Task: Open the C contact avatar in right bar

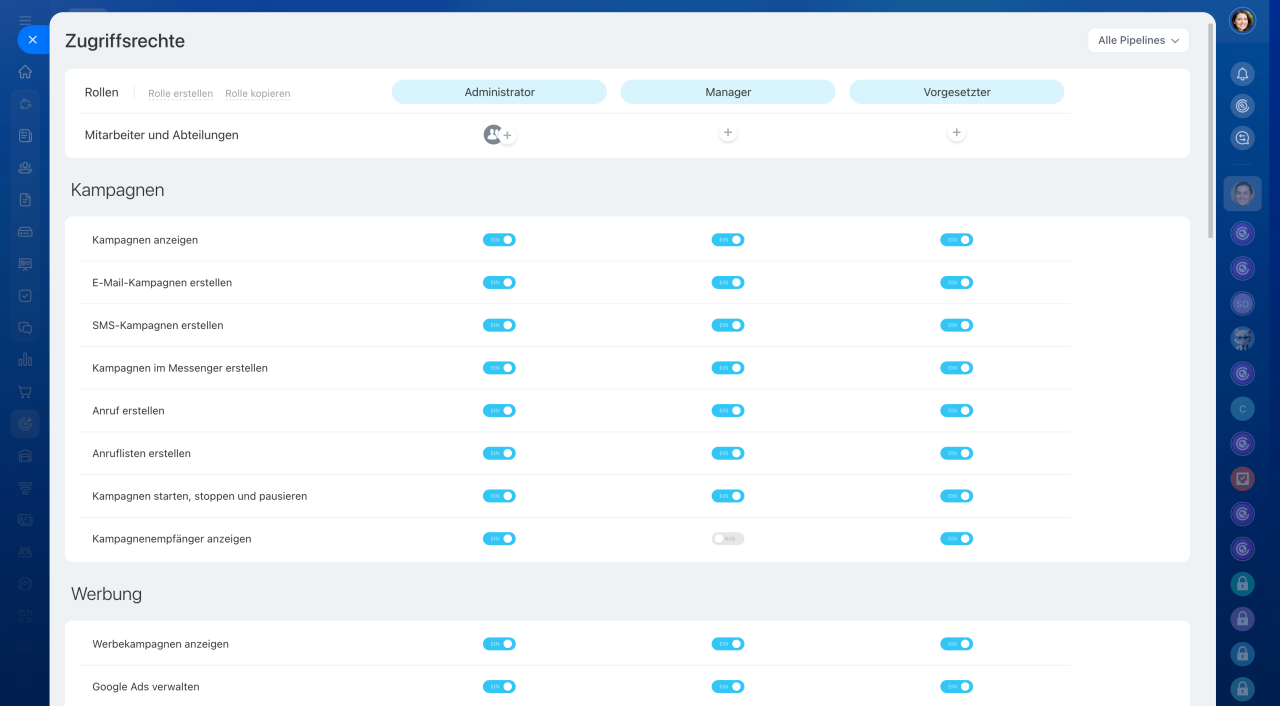Action: (1242, 408)
